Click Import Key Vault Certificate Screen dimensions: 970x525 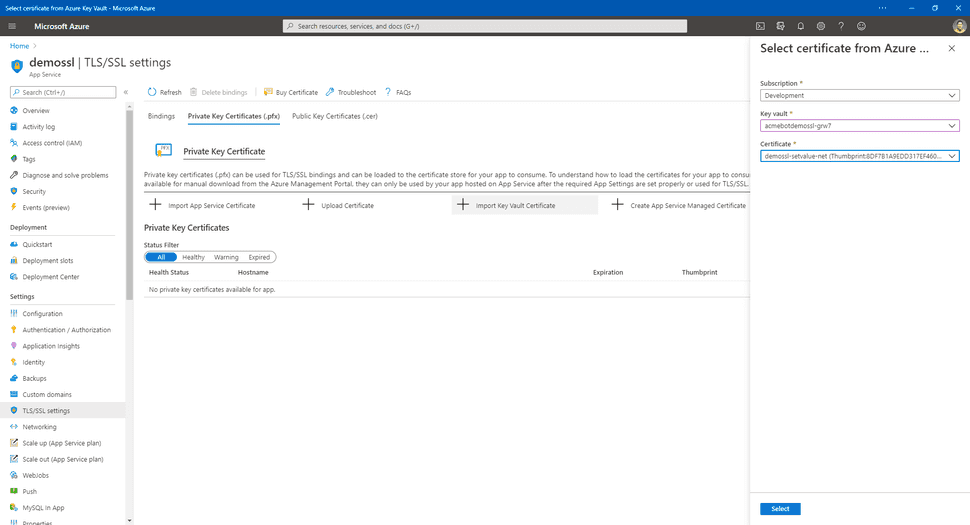(x=525, y=205)
